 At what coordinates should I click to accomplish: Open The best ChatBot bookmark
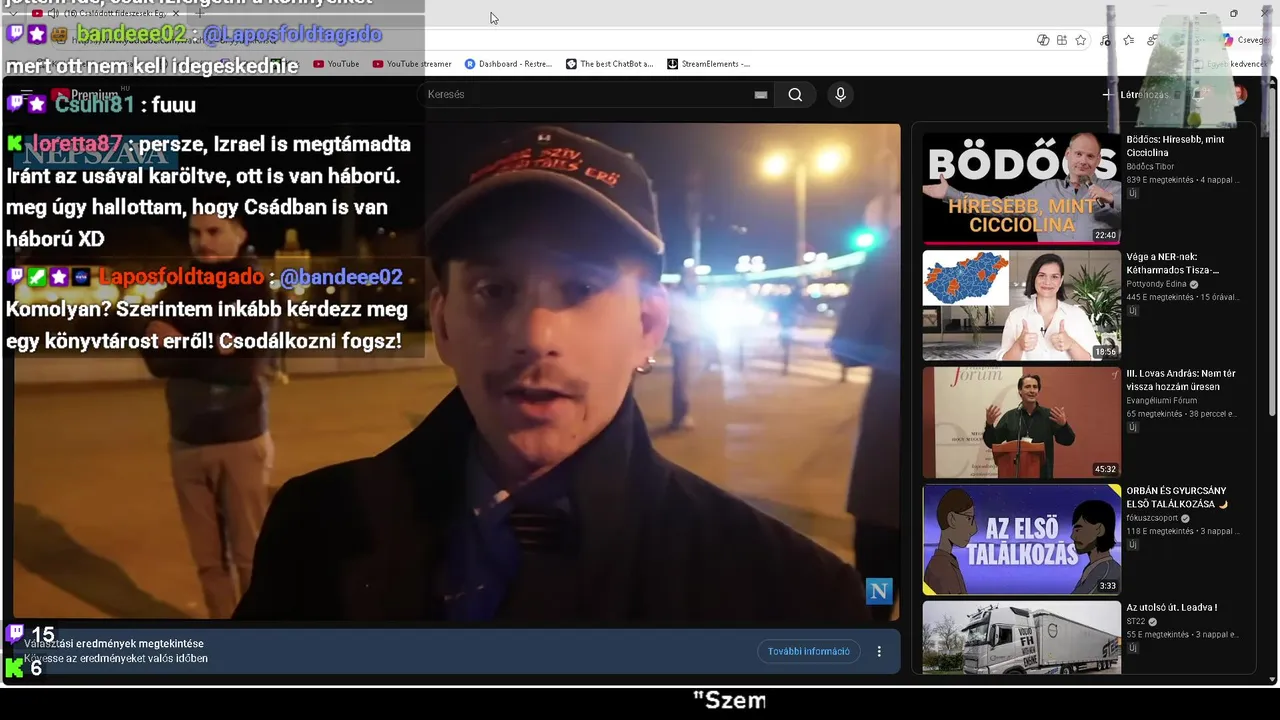(609, 64)
